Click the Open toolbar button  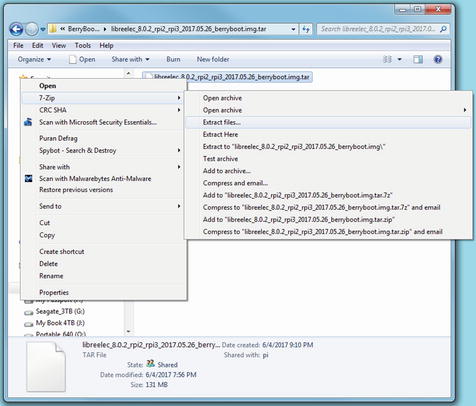pyautogui.click(x=82, y=59)
